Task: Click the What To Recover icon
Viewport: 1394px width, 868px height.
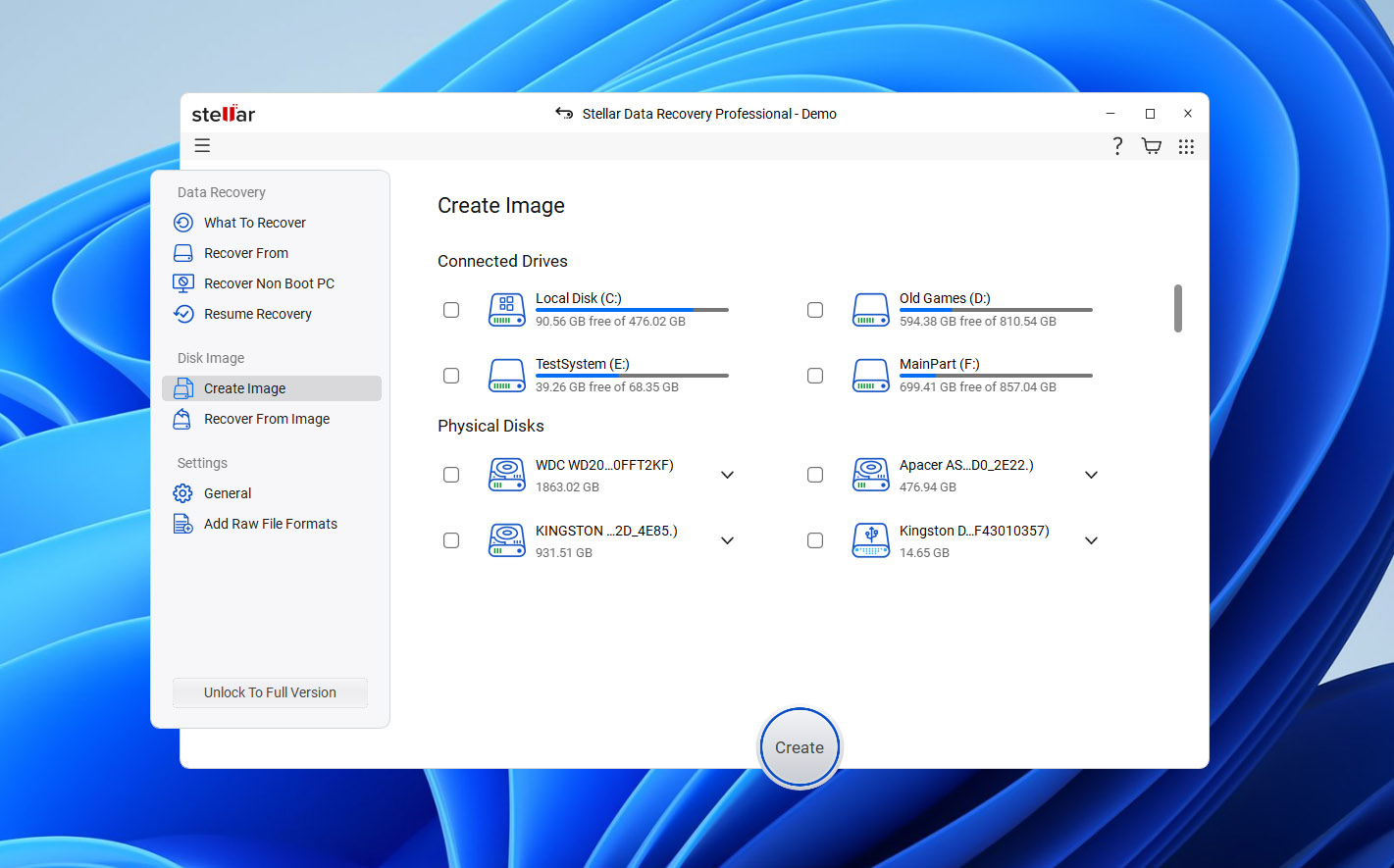Action: pos(183,223)
